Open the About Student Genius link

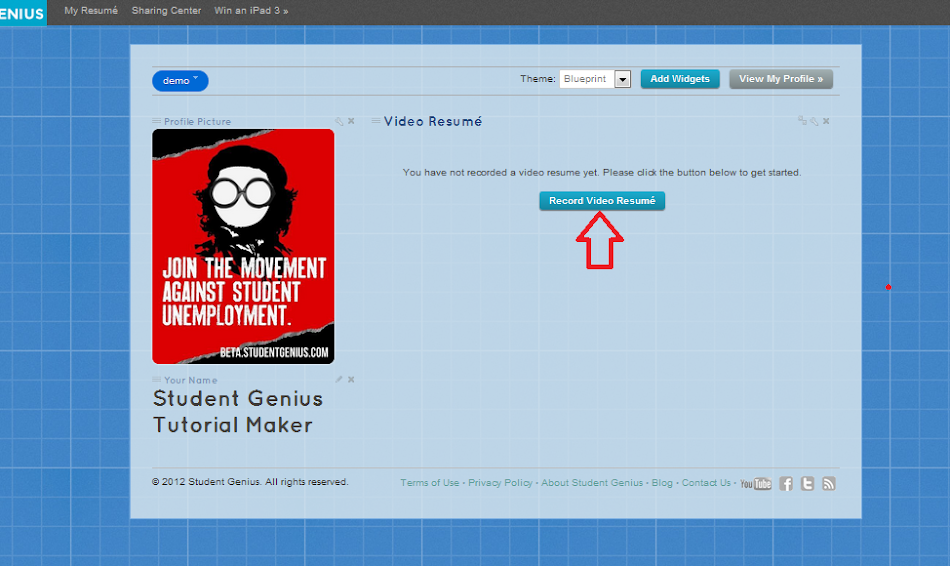[x=592, y=482]
